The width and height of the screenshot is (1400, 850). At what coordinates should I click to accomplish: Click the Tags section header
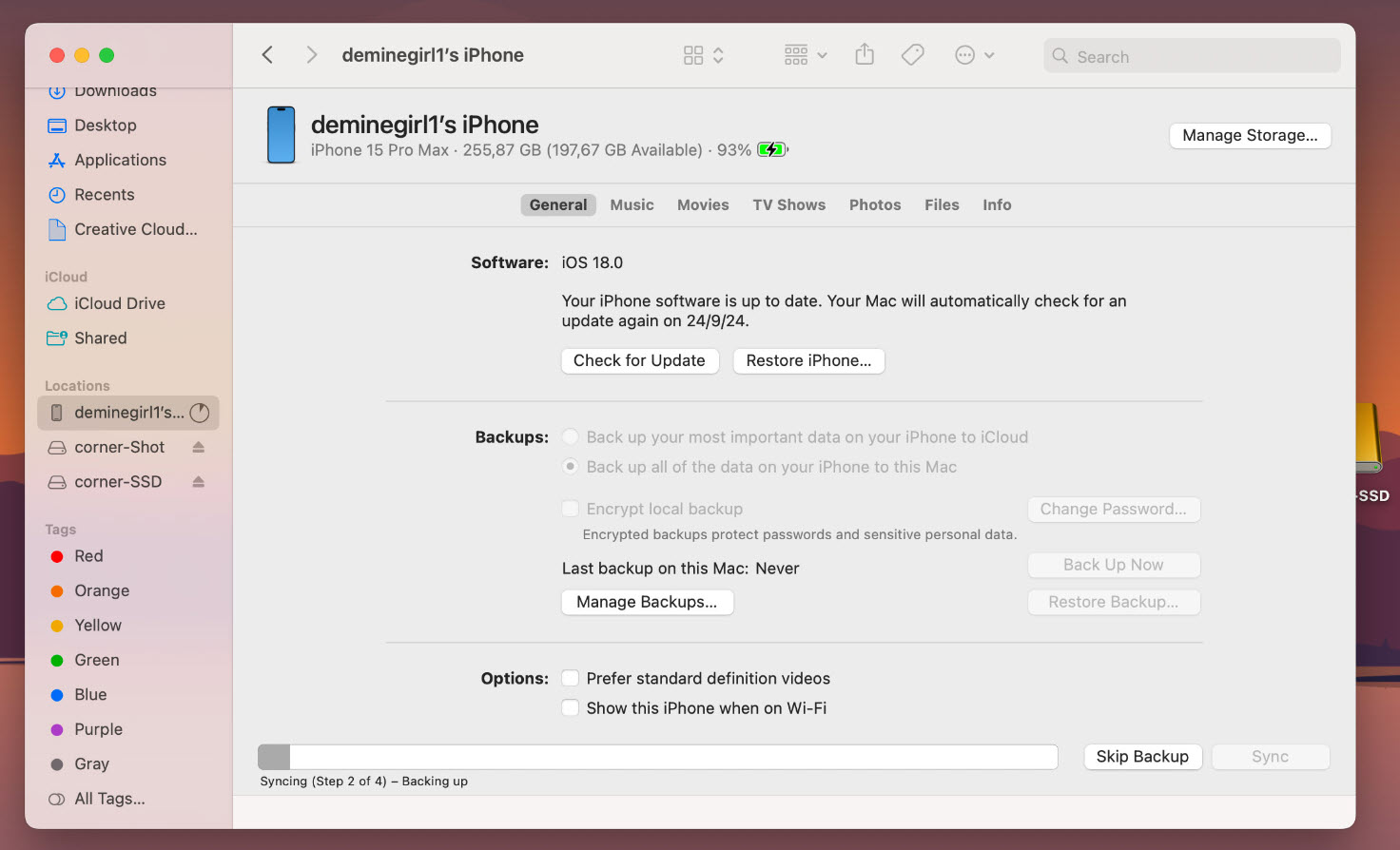click(60, 530)
